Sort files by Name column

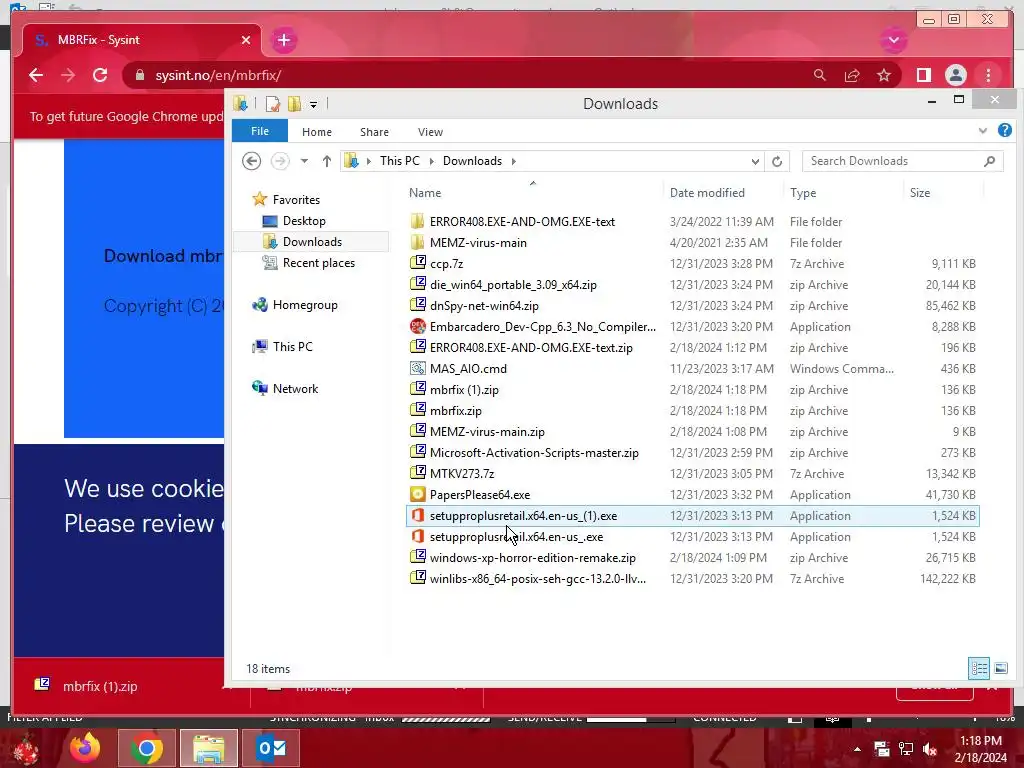pos(424,193)
